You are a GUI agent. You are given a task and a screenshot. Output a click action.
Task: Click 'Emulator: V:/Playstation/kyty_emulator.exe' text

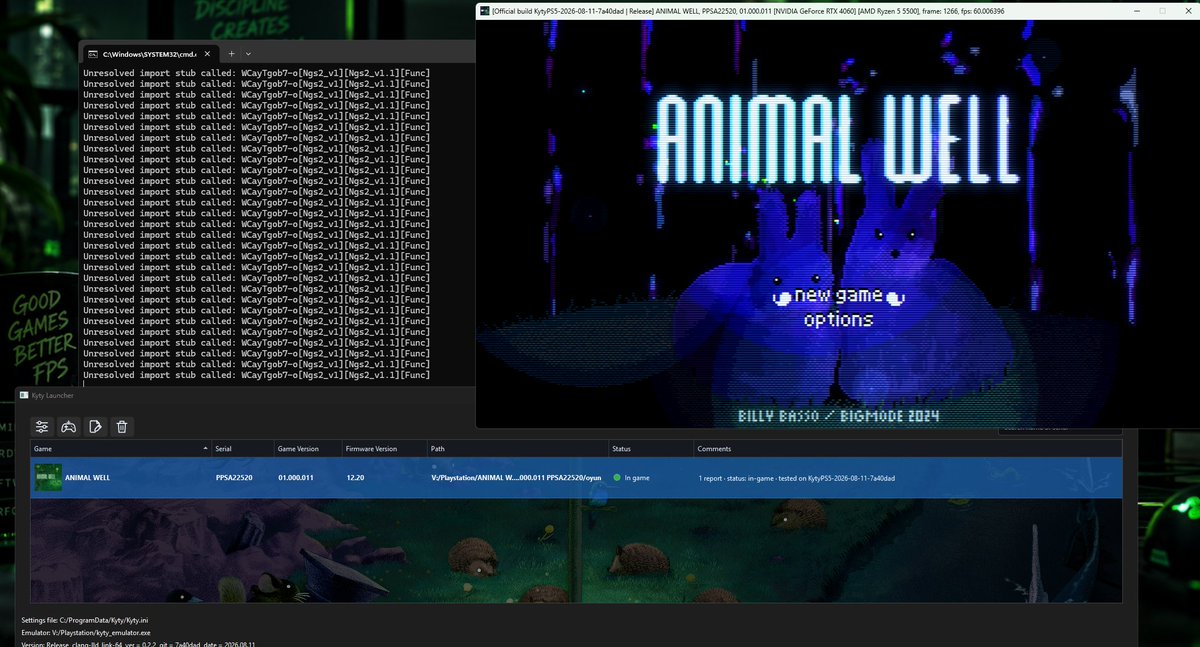pos(85,633)
